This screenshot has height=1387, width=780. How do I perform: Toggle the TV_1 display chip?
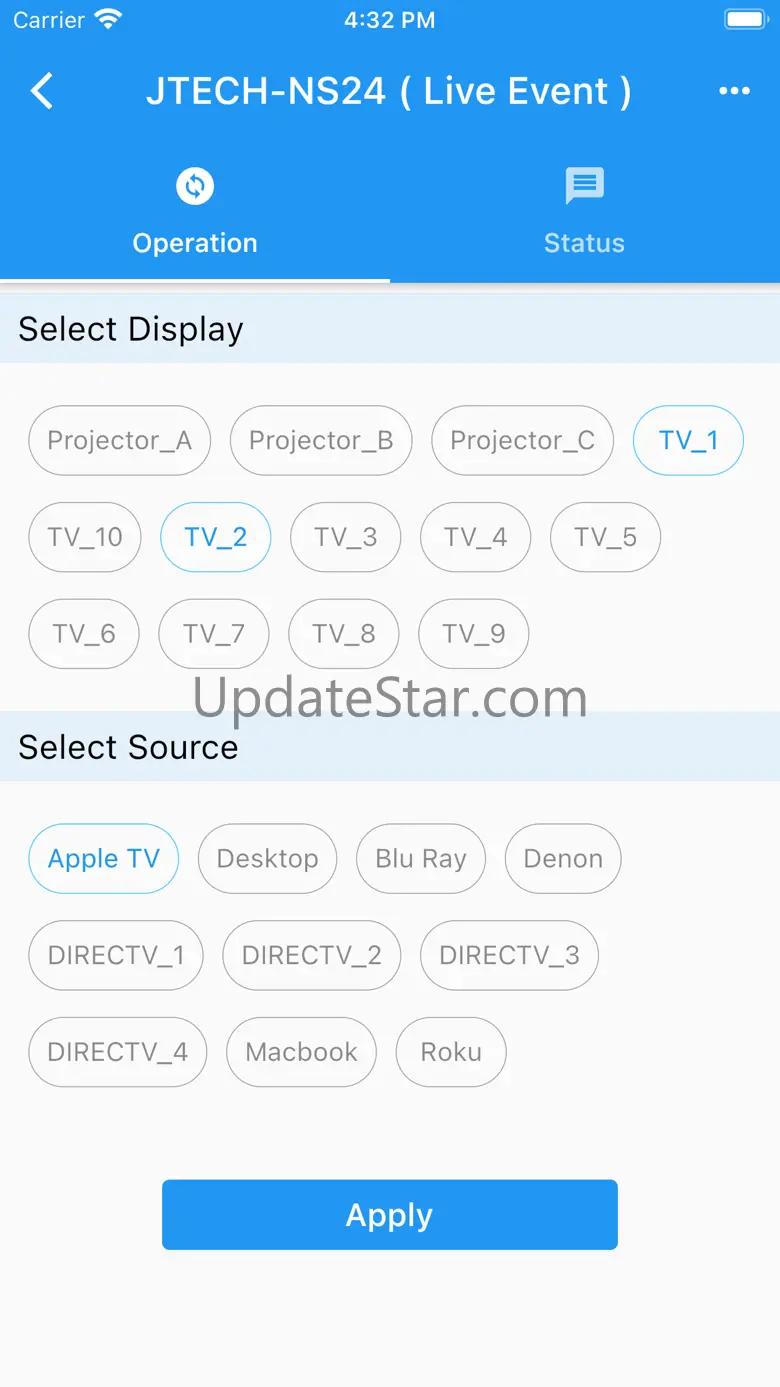click(x=688, y=440)
